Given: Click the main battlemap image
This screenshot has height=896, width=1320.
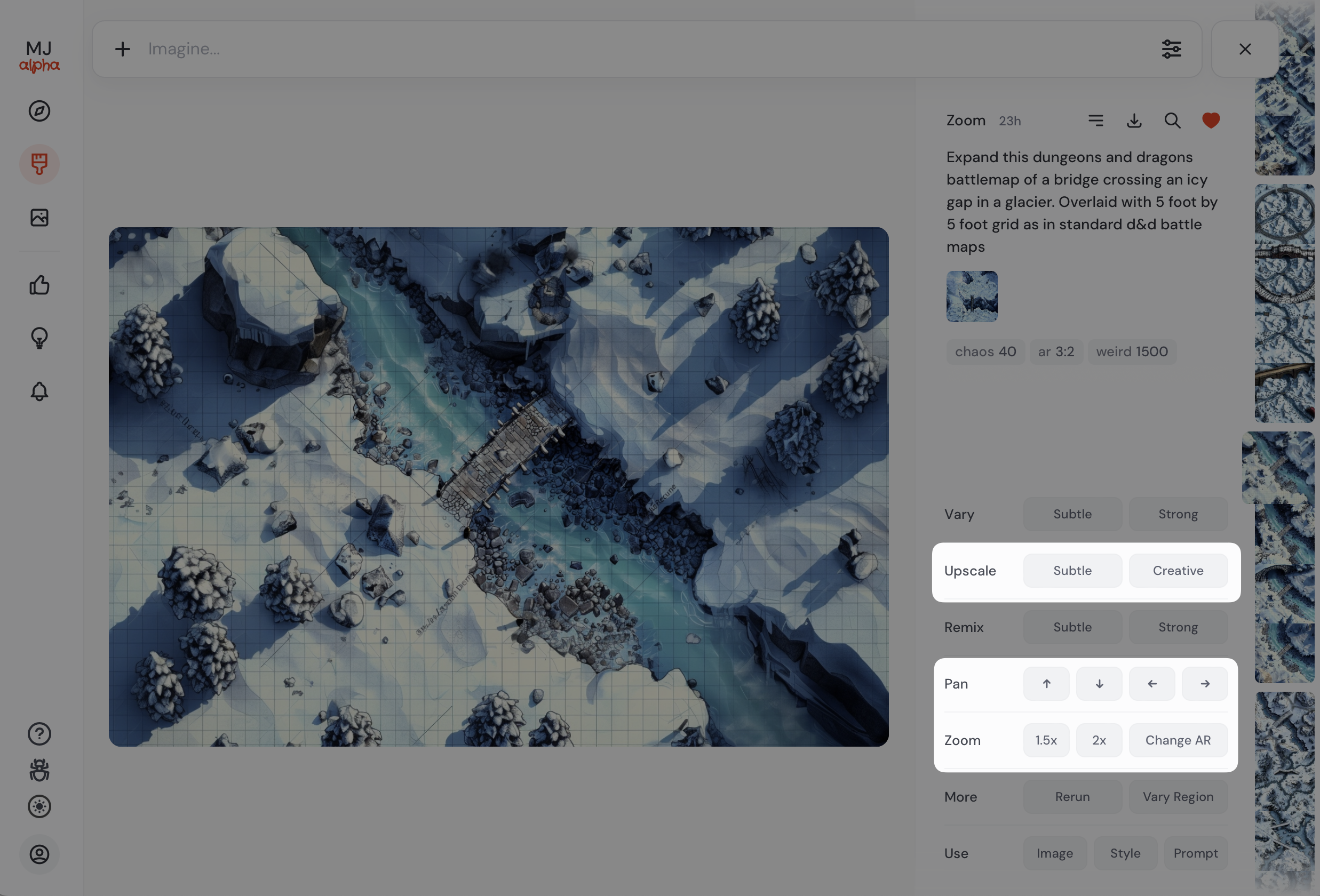Looking at the screenshot, I should (x=499, y=487).
